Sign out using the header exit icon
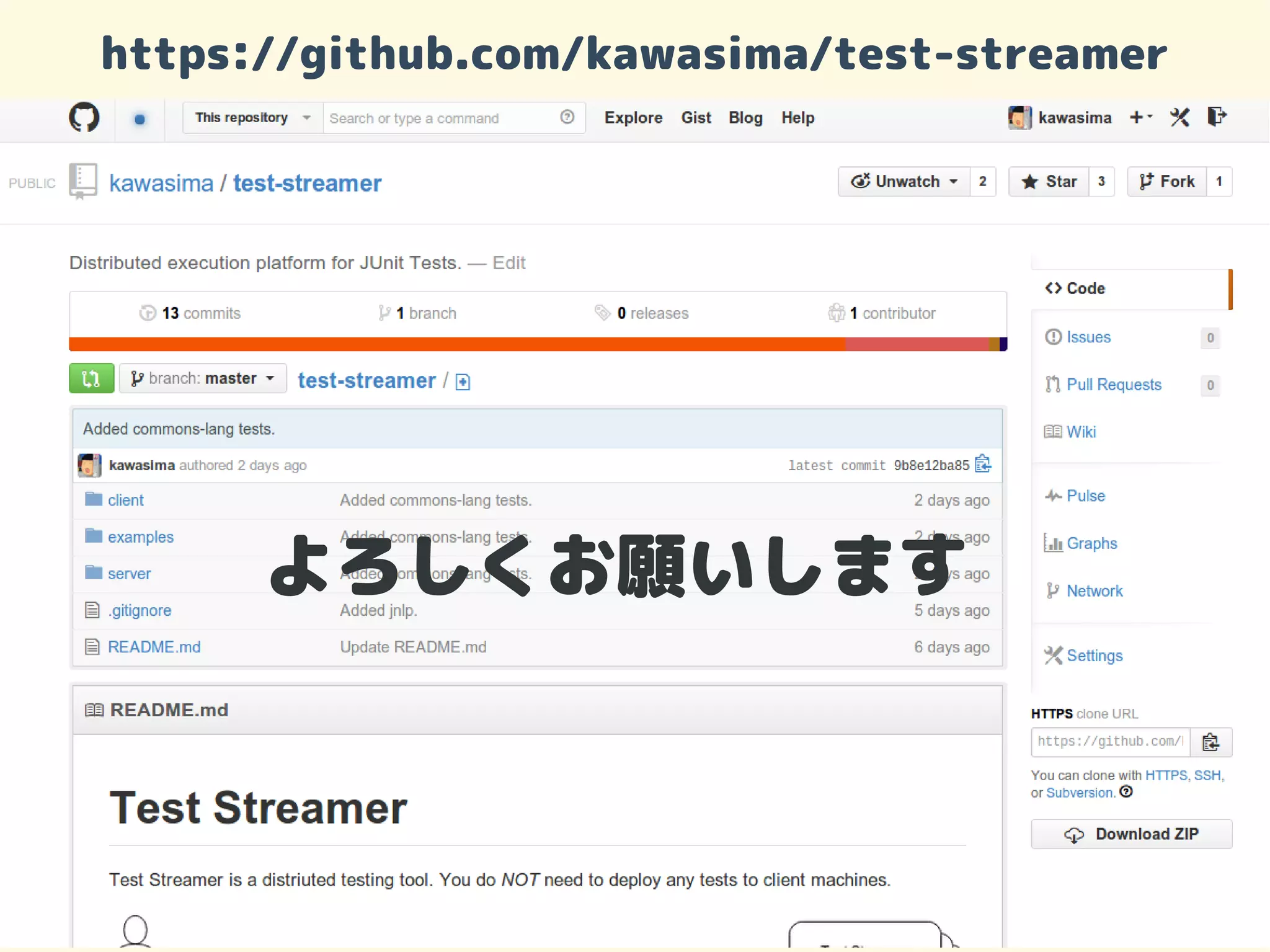Viewport: 1270px width, 952px height. click(x=1217, y=117)
